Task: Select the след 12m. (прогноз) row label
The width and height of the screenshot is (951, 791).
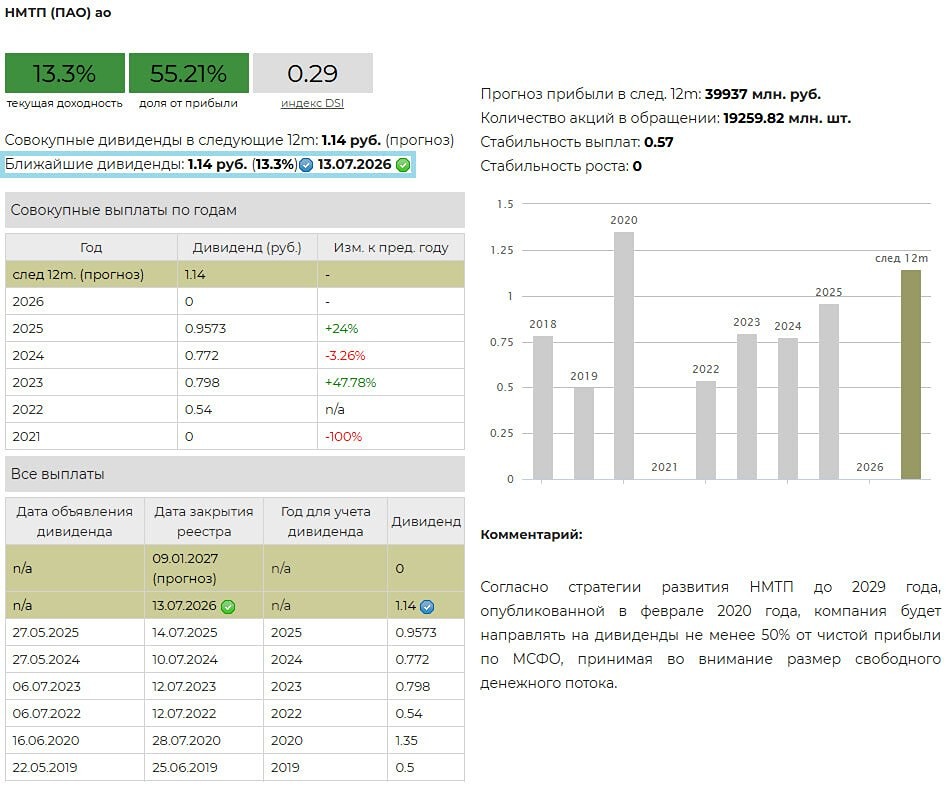Action: click(78, 275)
